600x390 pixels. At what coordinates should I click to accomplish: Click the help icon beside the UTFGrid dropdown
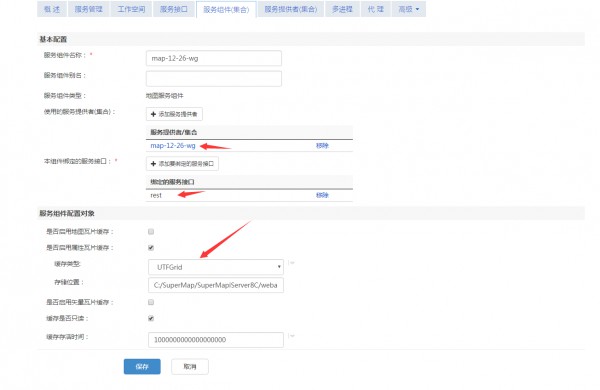292,263
